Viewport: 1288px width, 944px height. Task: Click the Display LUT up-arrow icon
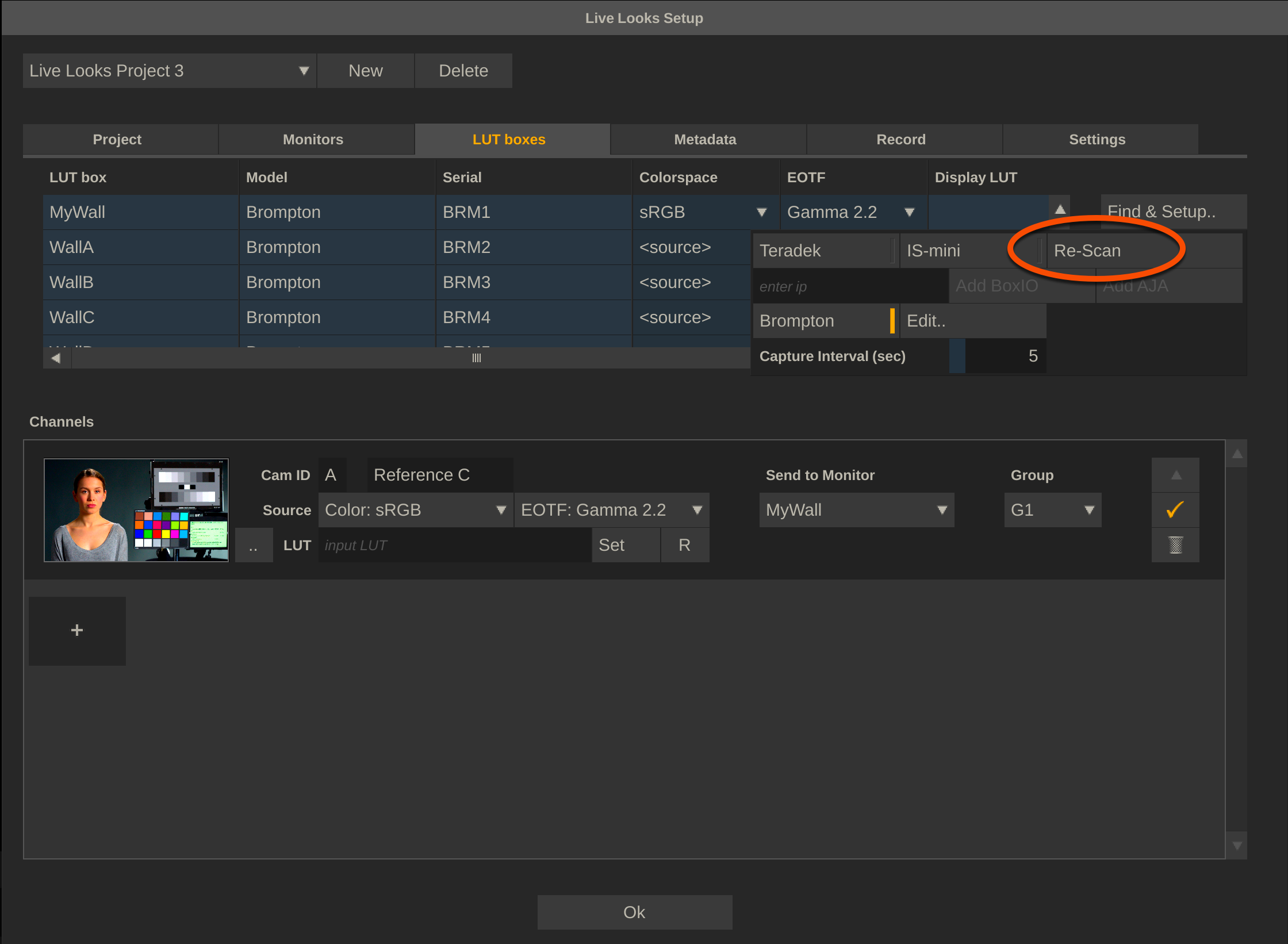pyautogui.click(x=1060, y=211)
